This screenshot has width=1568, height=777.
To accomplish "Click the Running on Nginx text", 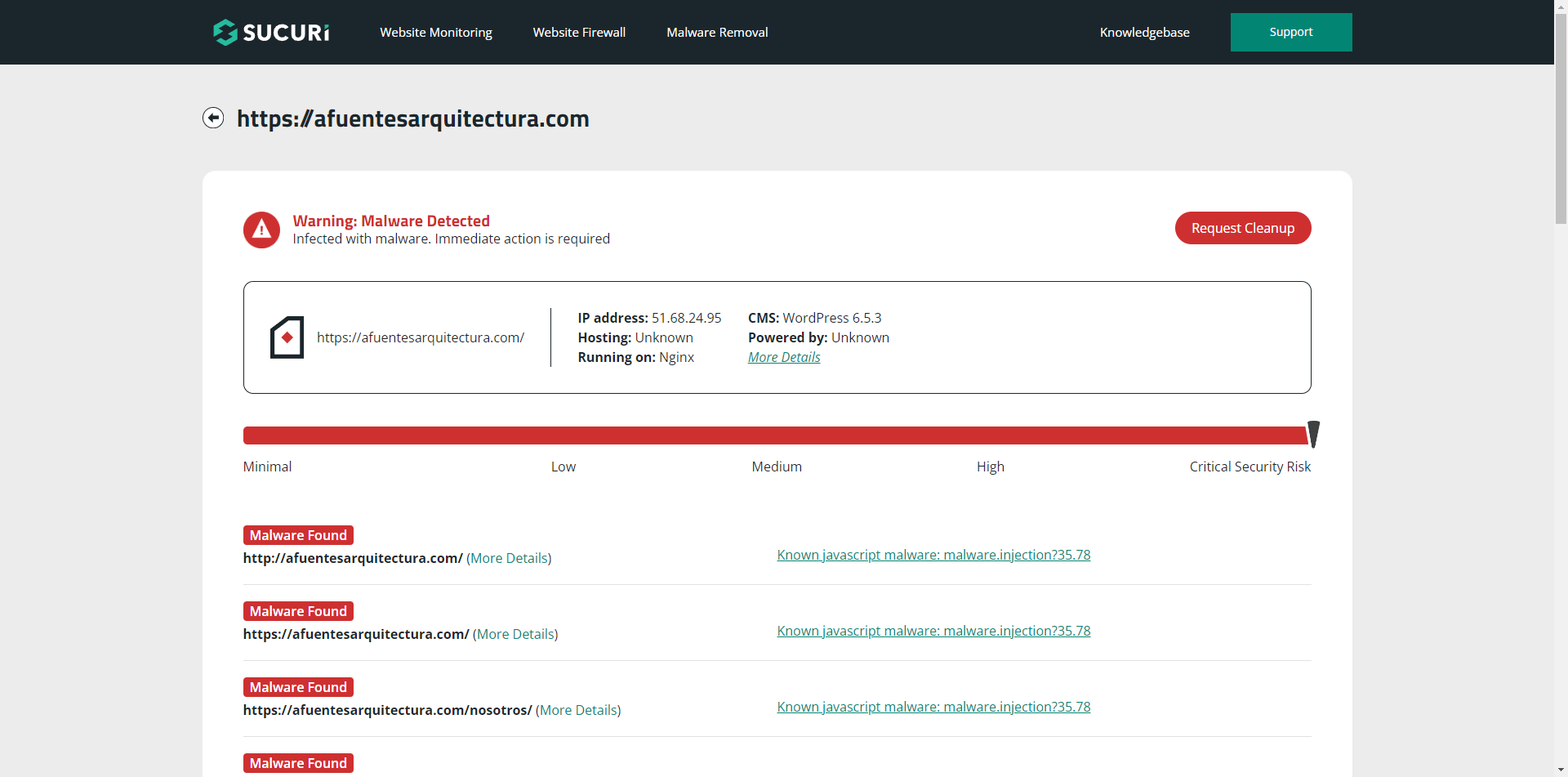I will (635, 357).
